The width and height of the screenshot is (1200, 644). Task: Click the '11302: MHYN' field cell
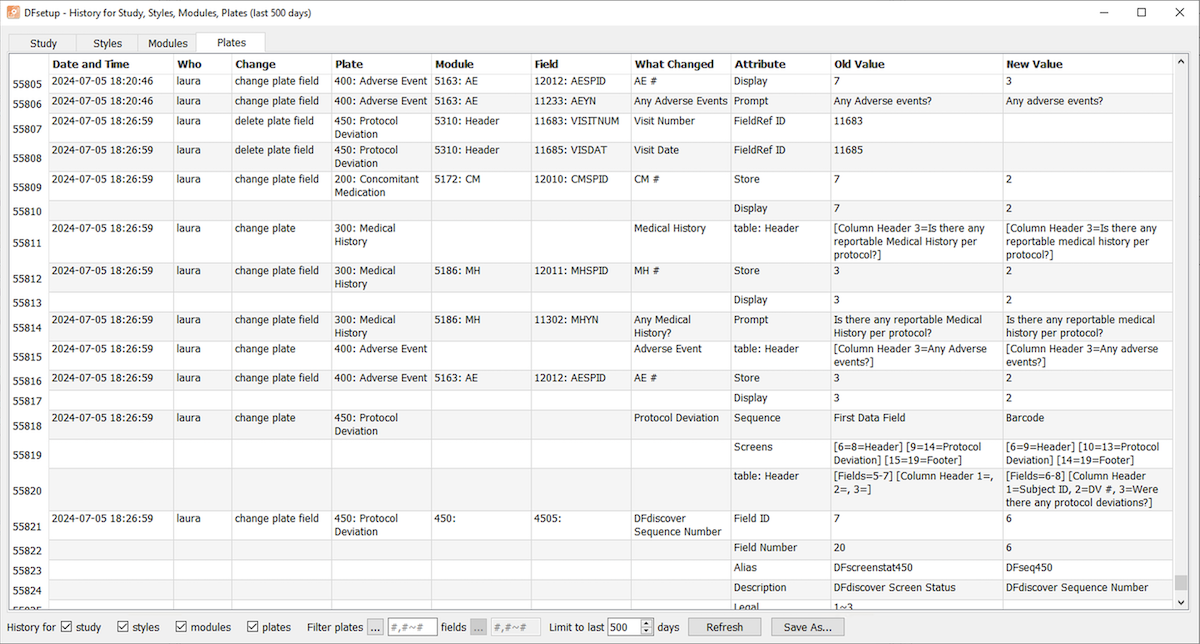tap(581, 327)
